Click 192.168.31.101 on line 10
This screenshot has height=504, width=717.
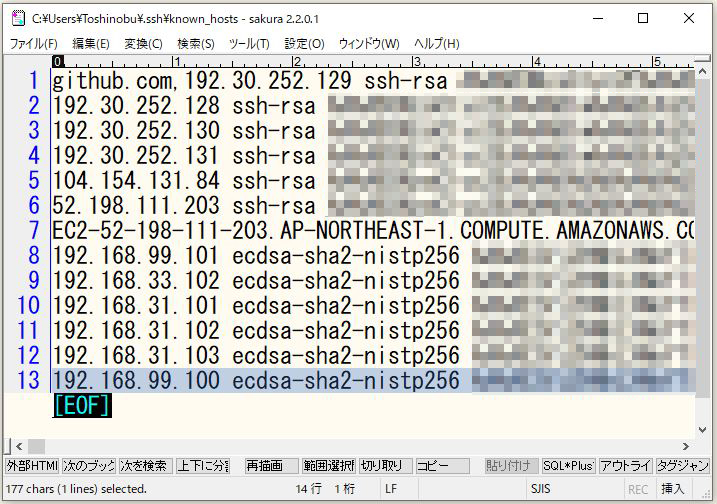pyautogui.click(x=136, y=305)
